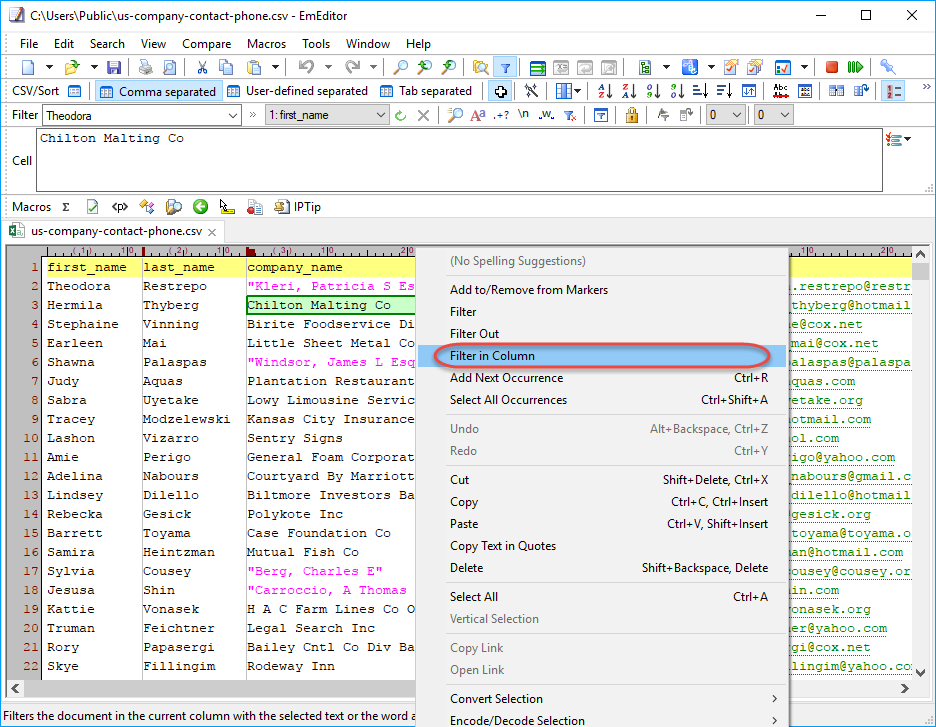Click the Print icon in the toolbar

[146, 67]
